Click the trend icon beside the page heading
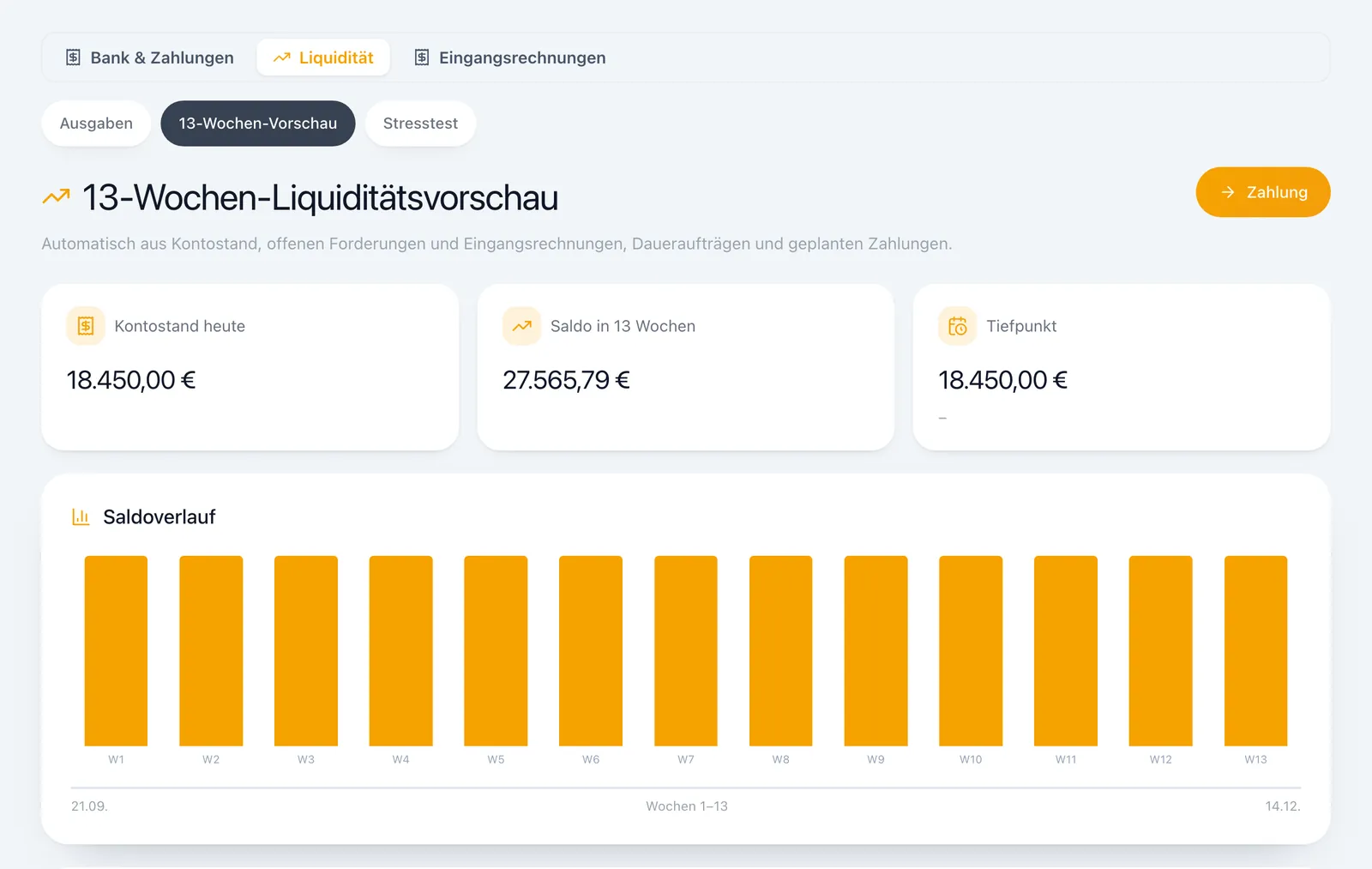The width and height of the screenshot is (1372, 869). [57, 197]
